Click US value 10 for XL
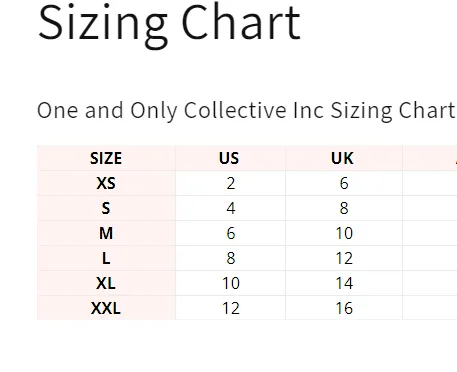This screenshot has width=457, height=372. pyautogui.click(x=231, y=283)
